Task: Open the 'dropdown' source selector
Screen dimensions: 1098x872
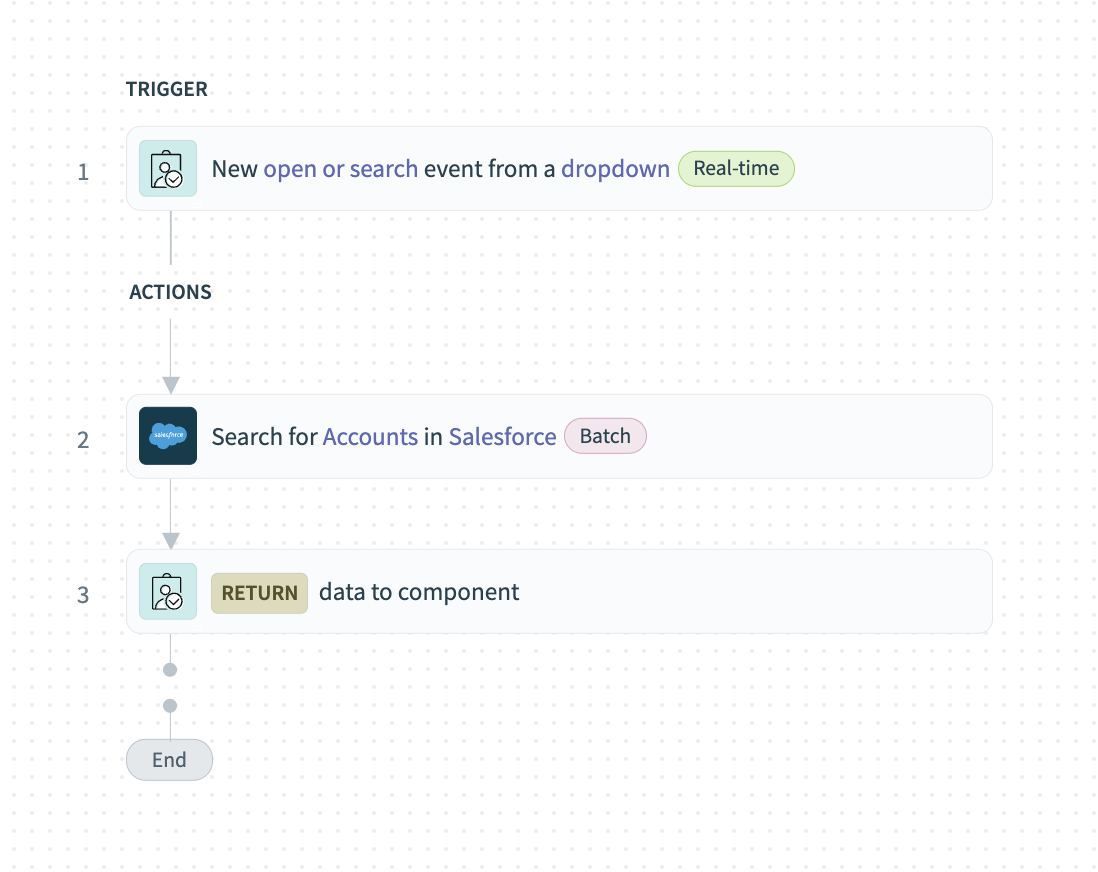Action: [615, 168]
